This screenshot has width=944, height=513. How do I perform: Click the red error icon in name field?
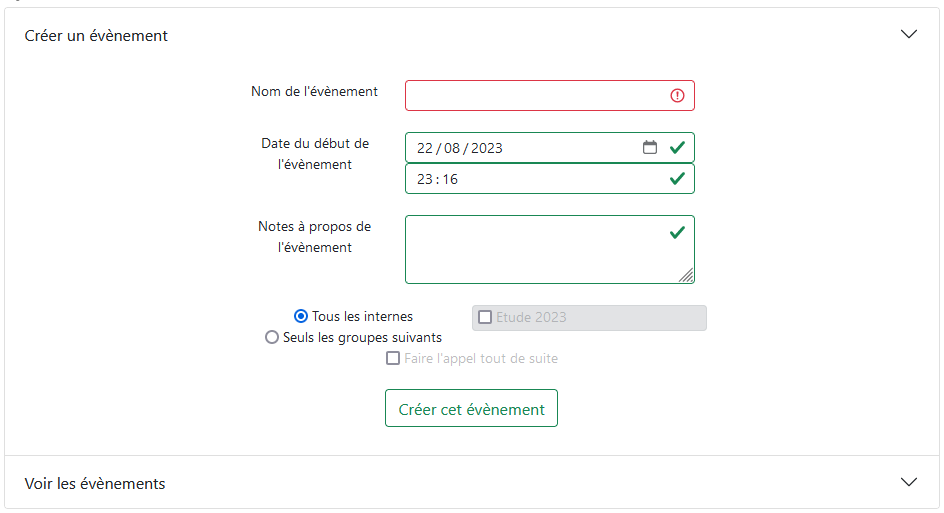(677, 96)
